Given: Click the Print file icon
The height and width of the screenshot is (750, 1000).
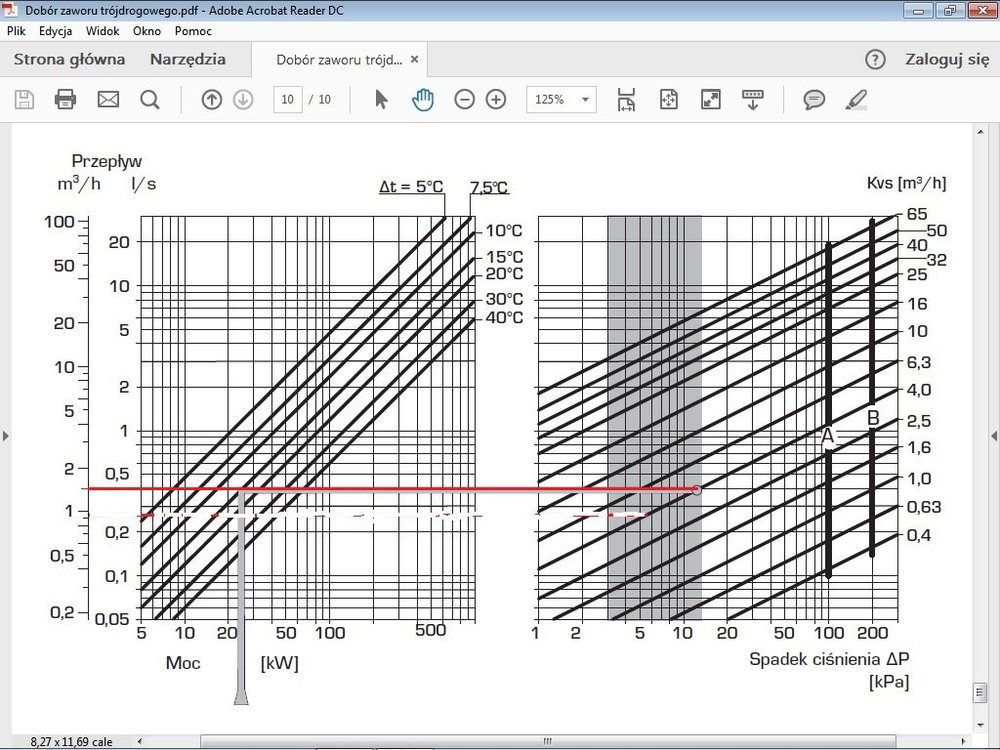Looking at the screenshot, I should (x=65, y=99).
